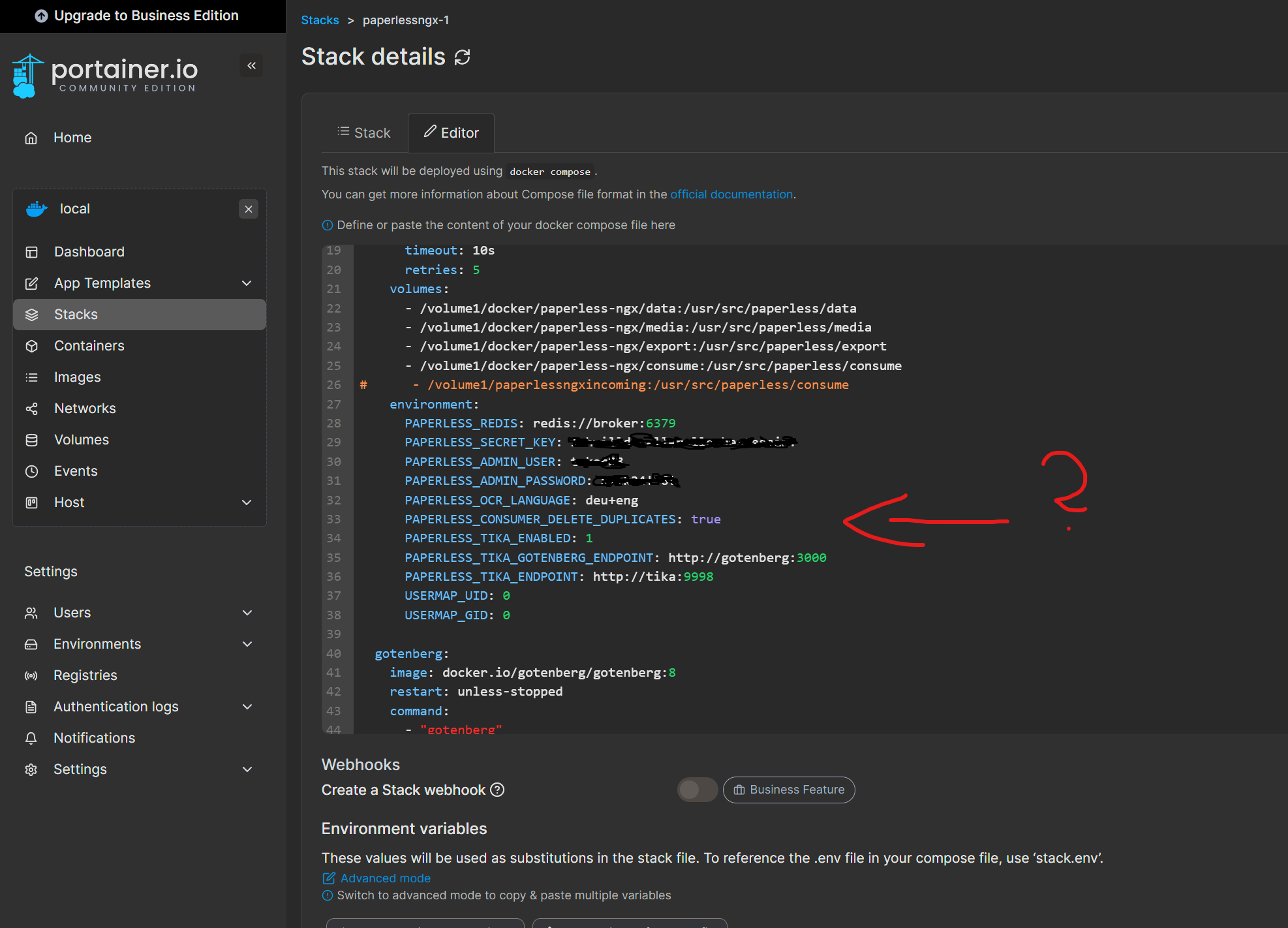
Task: Select the Editor tab
Action: pos(451,132)
